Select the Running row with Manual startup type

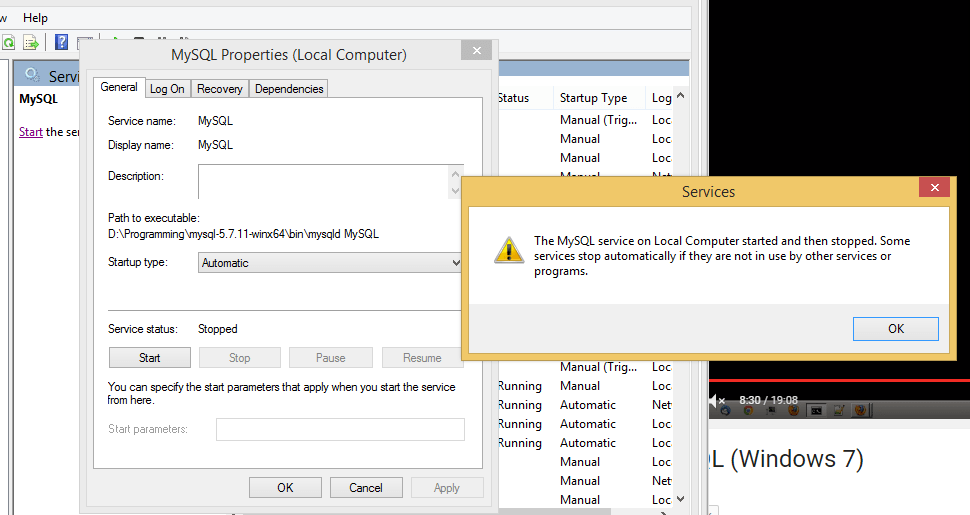click(585, 386)
